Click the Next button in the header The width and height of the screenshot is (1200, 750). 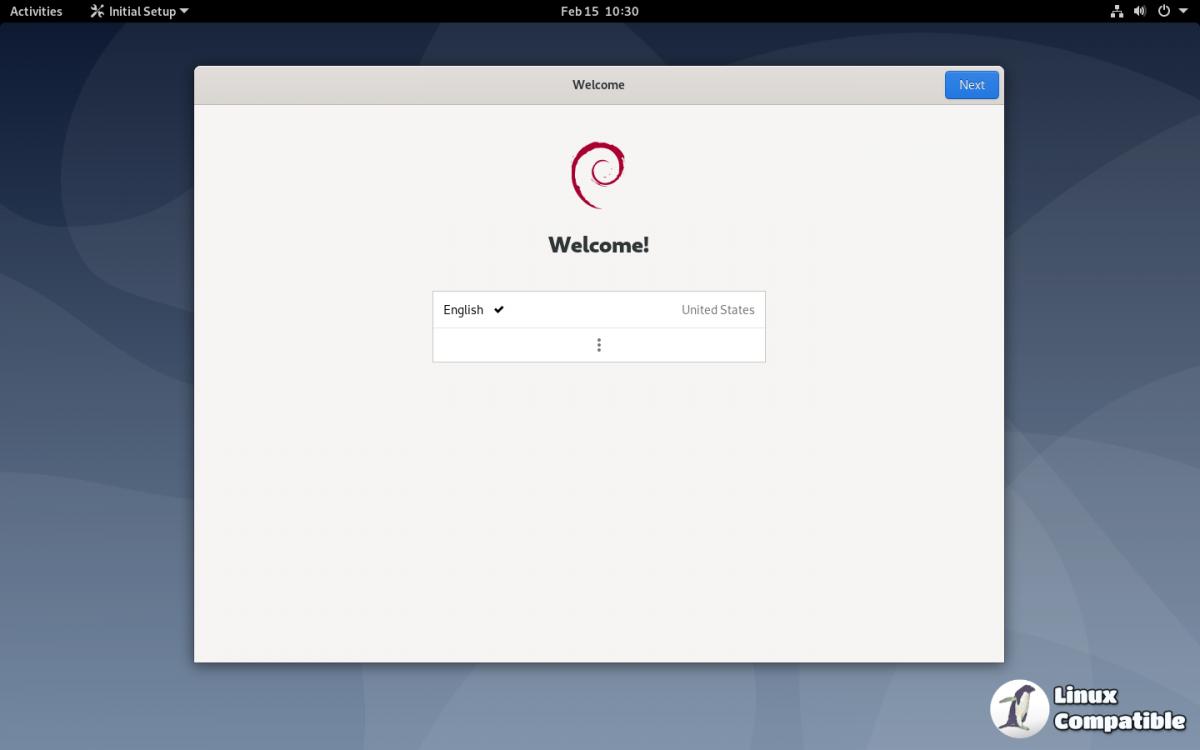(971, 85)
